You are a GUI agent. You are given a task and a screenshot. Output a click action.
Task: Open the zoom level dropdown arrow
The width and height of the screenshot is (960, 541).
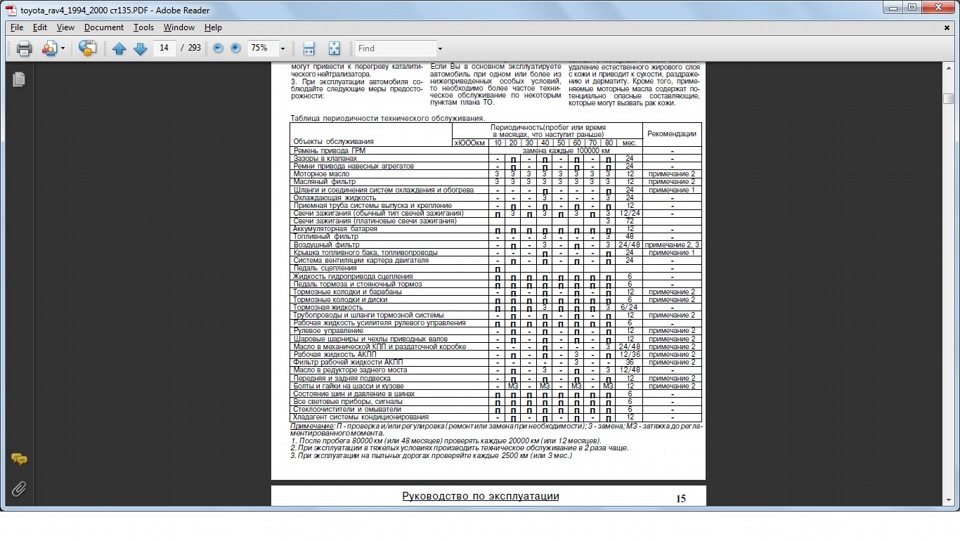(282, 48)
